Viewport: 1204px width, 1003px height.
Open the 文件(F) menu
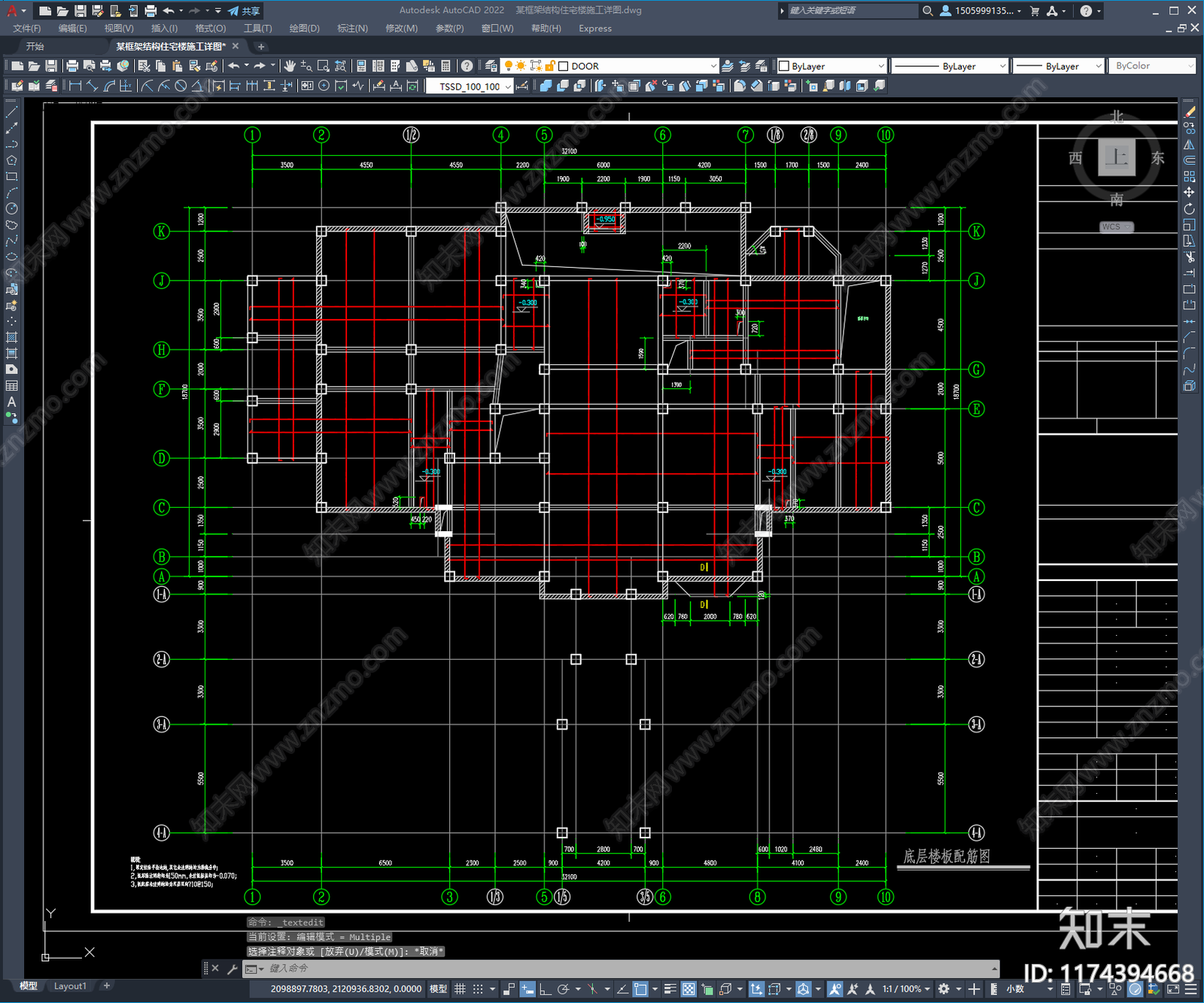[27, 29]
